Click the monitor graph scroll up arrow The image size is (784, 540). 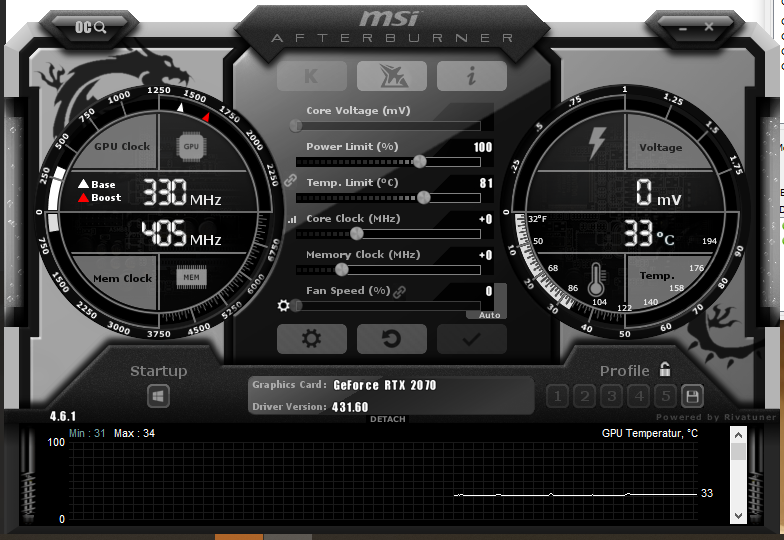(738, 435)
